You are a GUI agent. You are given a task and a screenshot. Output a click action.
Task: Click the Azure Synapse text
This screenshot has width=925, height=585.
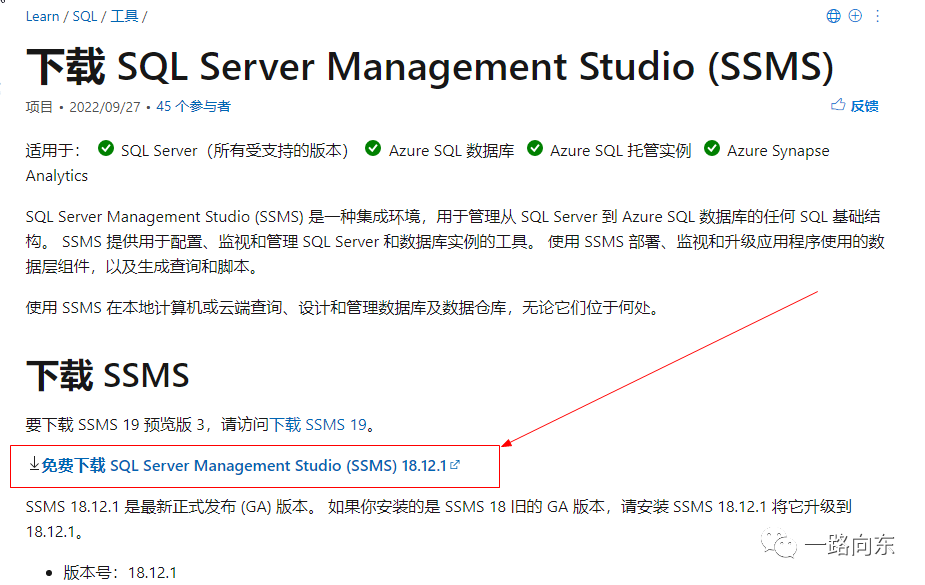(x=778, y=151)
